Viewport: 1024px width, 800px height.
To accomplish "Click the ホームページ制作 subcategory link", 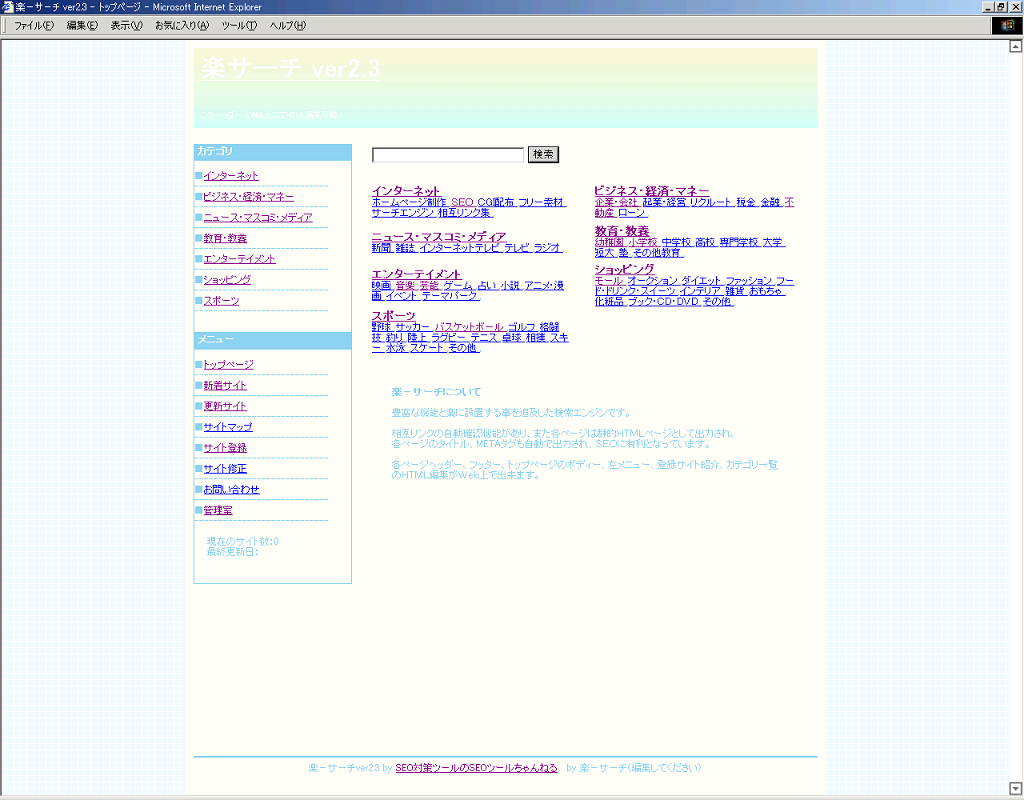I will [410, 202].
